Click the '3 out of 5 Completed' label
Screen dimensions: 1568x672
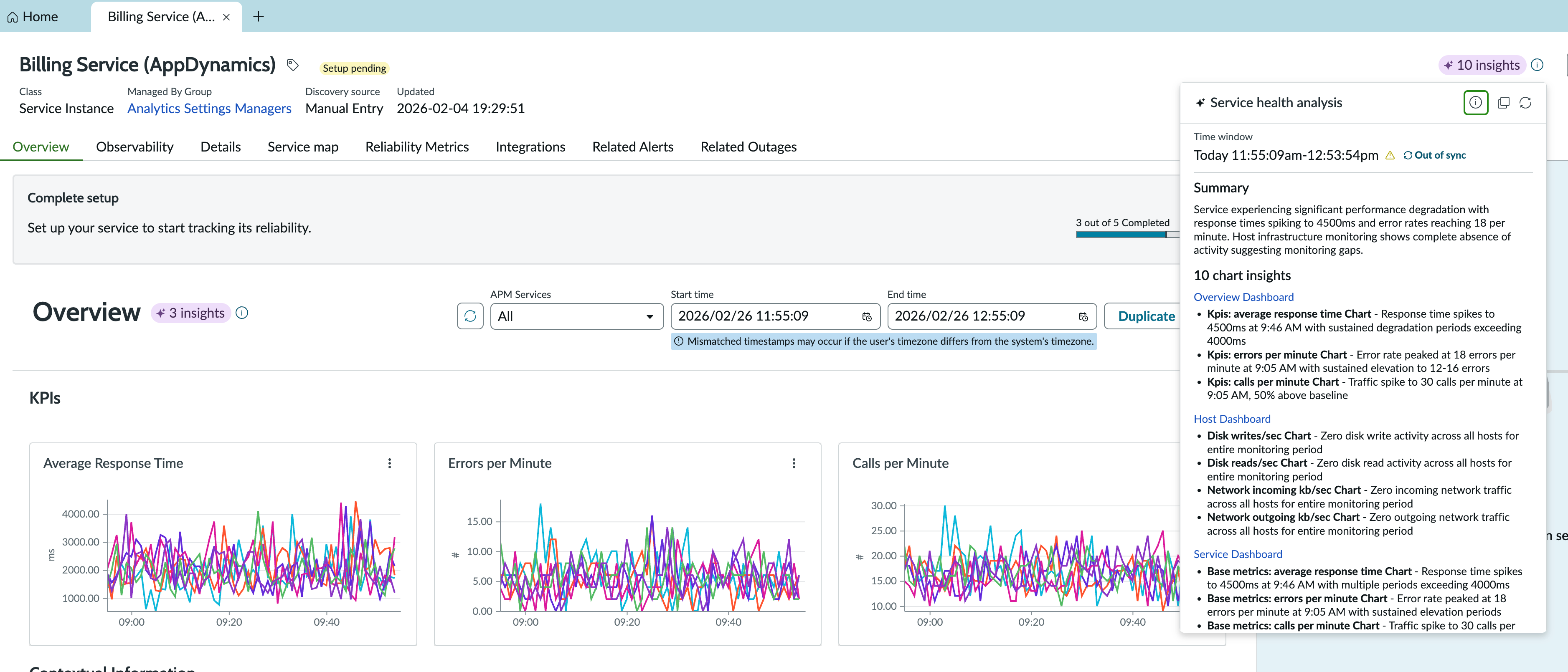pyautogui.click(x=1122, y=222)
